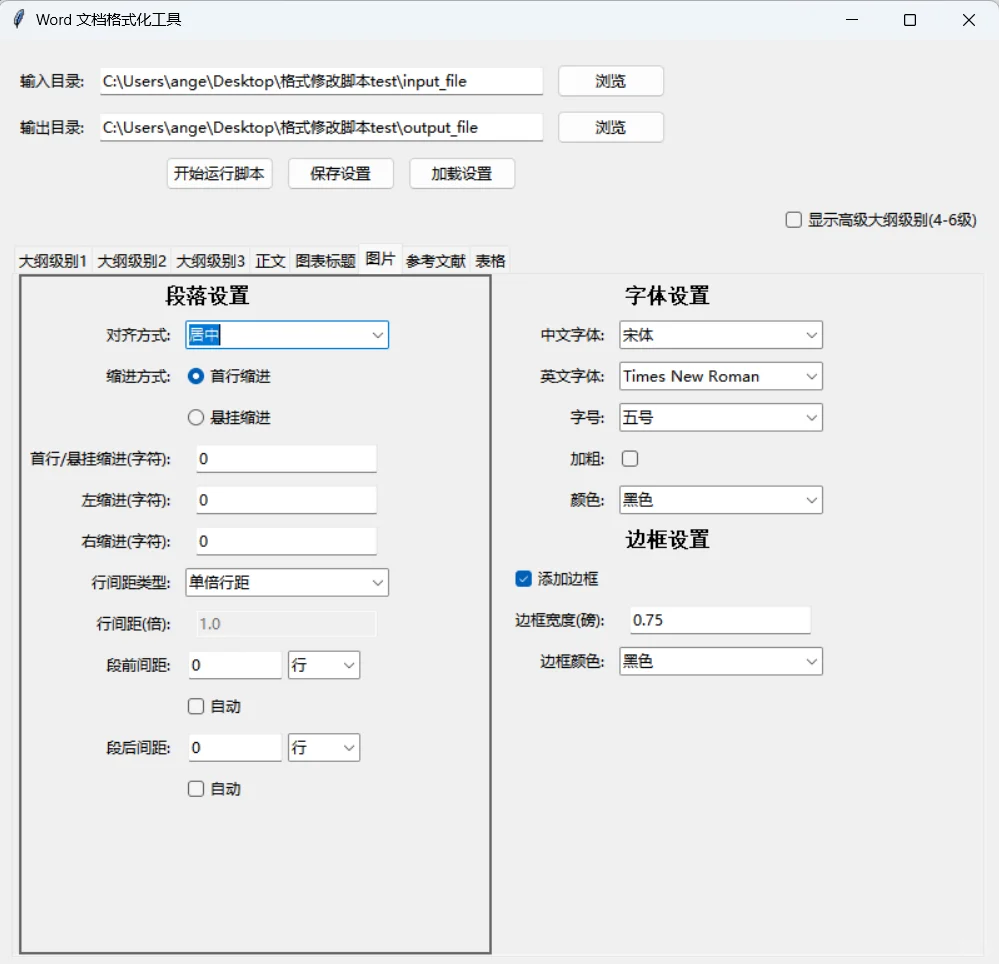This screenshot has width=999, height=964.
Task: Open the 参考文献 tab
Action: pos(434,260)
